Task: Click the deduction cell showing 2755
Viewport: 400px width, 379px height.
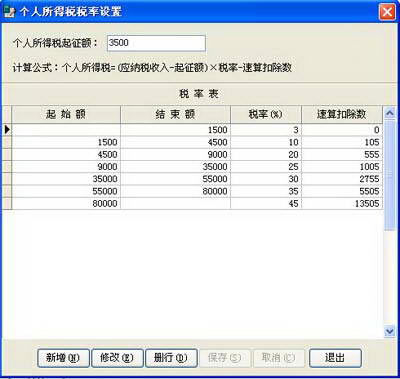Action: (x=342, y=179)
